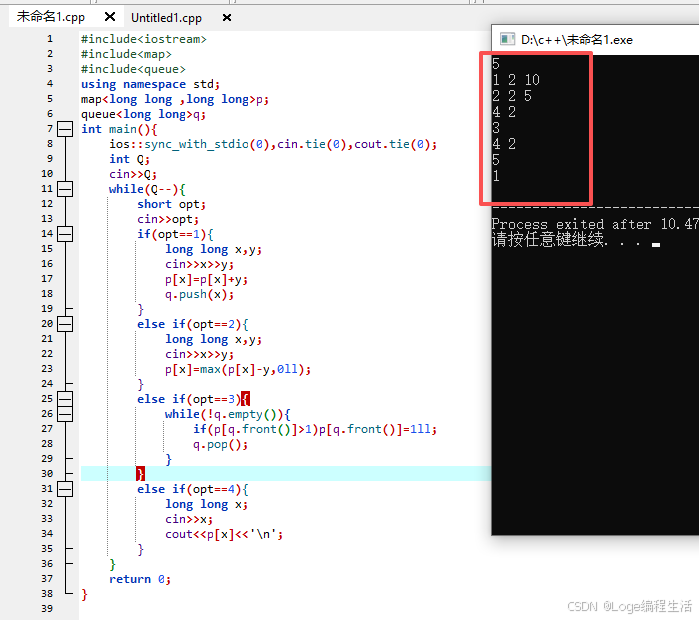Click the p[x]=p[x]+y; statement

coord(206,279)
